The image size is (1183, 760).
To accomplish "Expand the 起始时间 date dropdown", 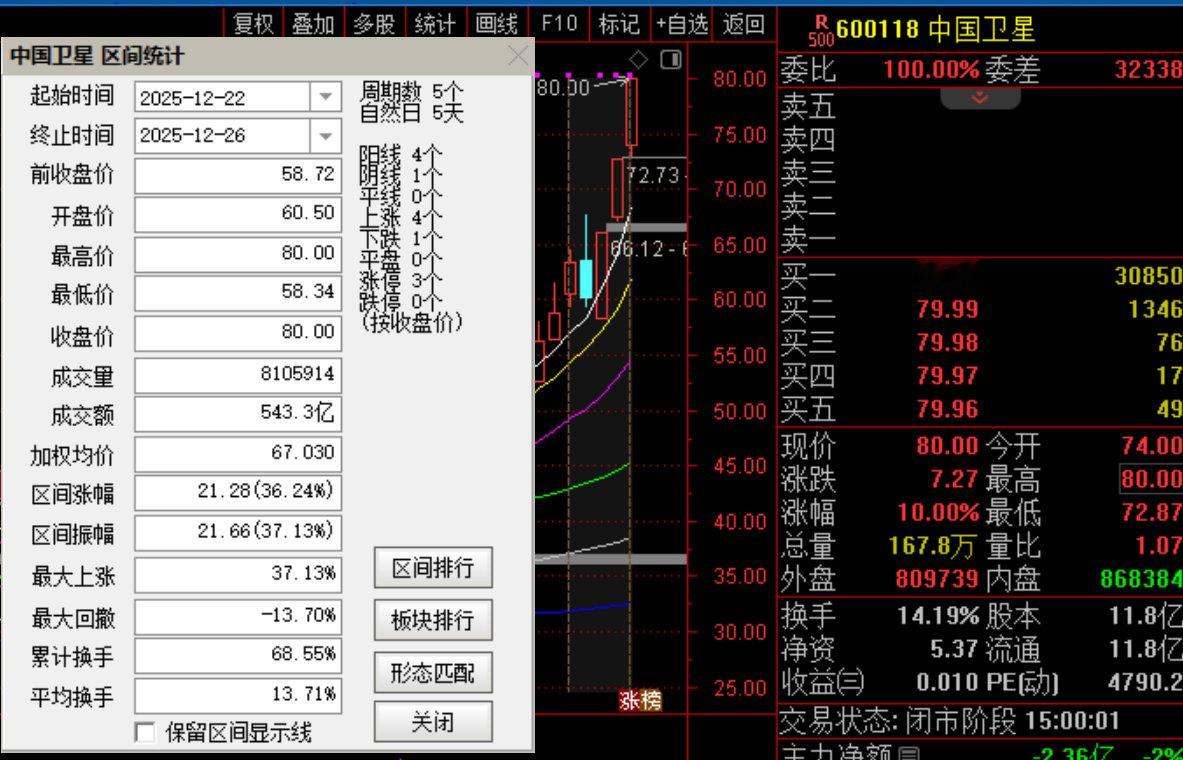I will tap(326, 97).
